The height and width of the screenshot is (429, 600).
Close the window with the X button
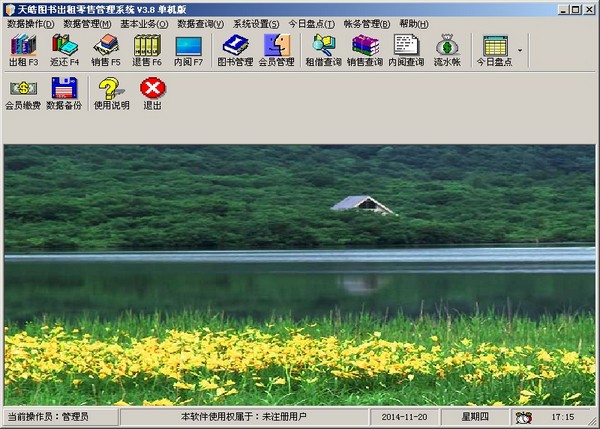589,10
